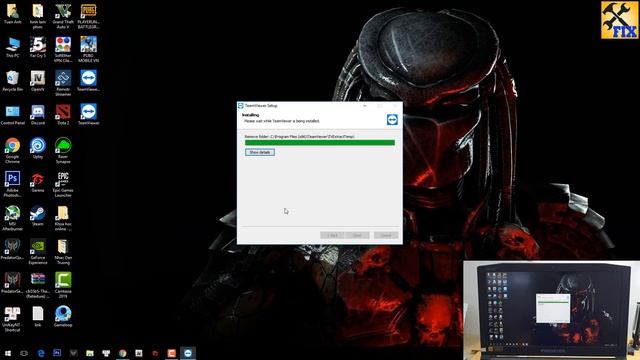640x360 pixels.
Task: Open File Explorer from the taskbar
Action: click(x=90, y=353)
